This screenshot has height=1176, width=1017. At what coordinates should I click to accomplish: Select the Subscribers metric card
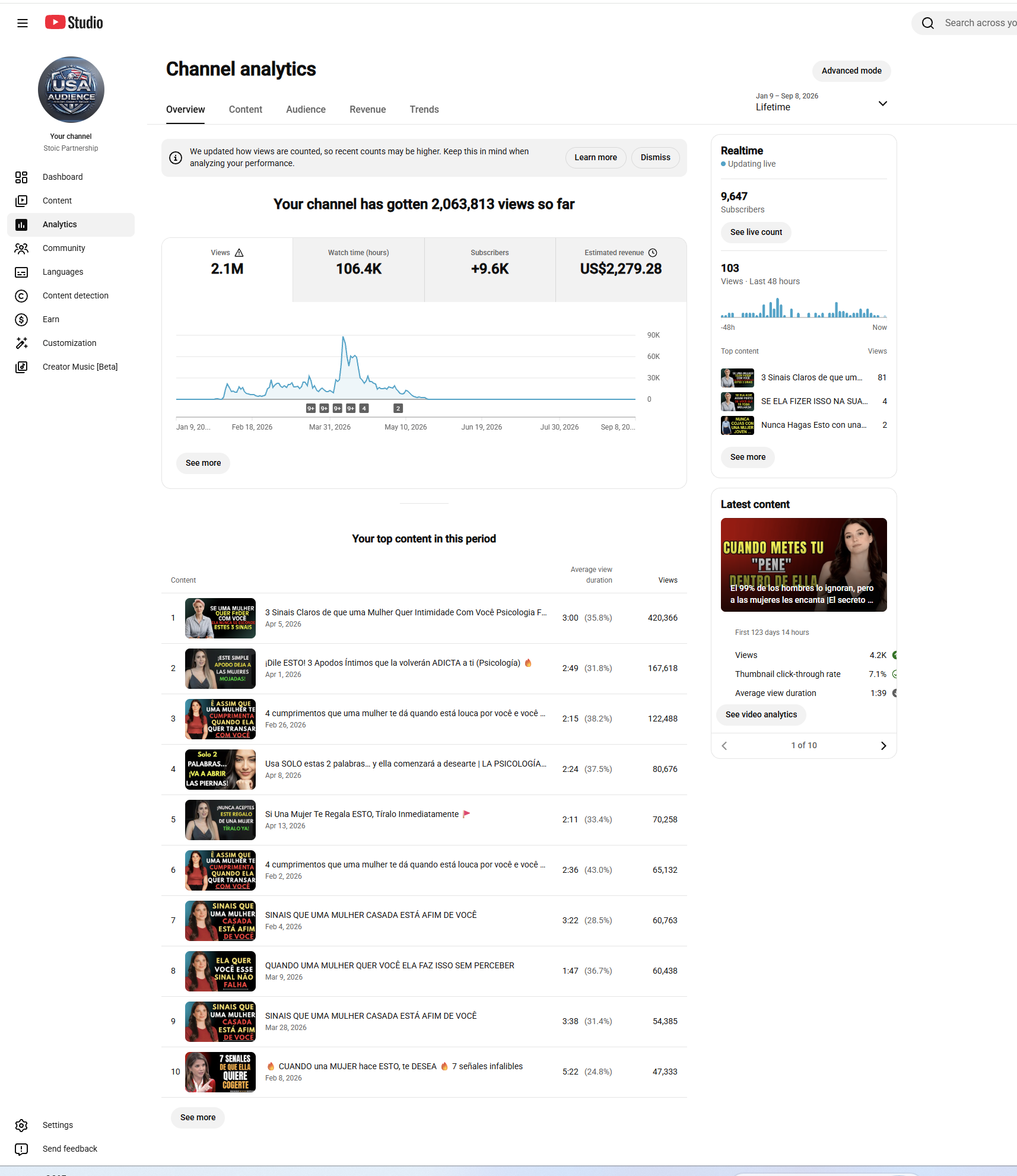[490, 270]
